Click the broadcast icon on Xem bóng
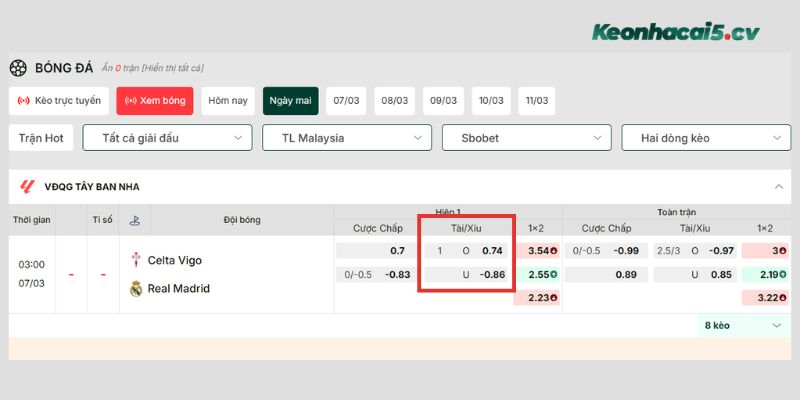The image size is (800, 400). coord(130,101)
